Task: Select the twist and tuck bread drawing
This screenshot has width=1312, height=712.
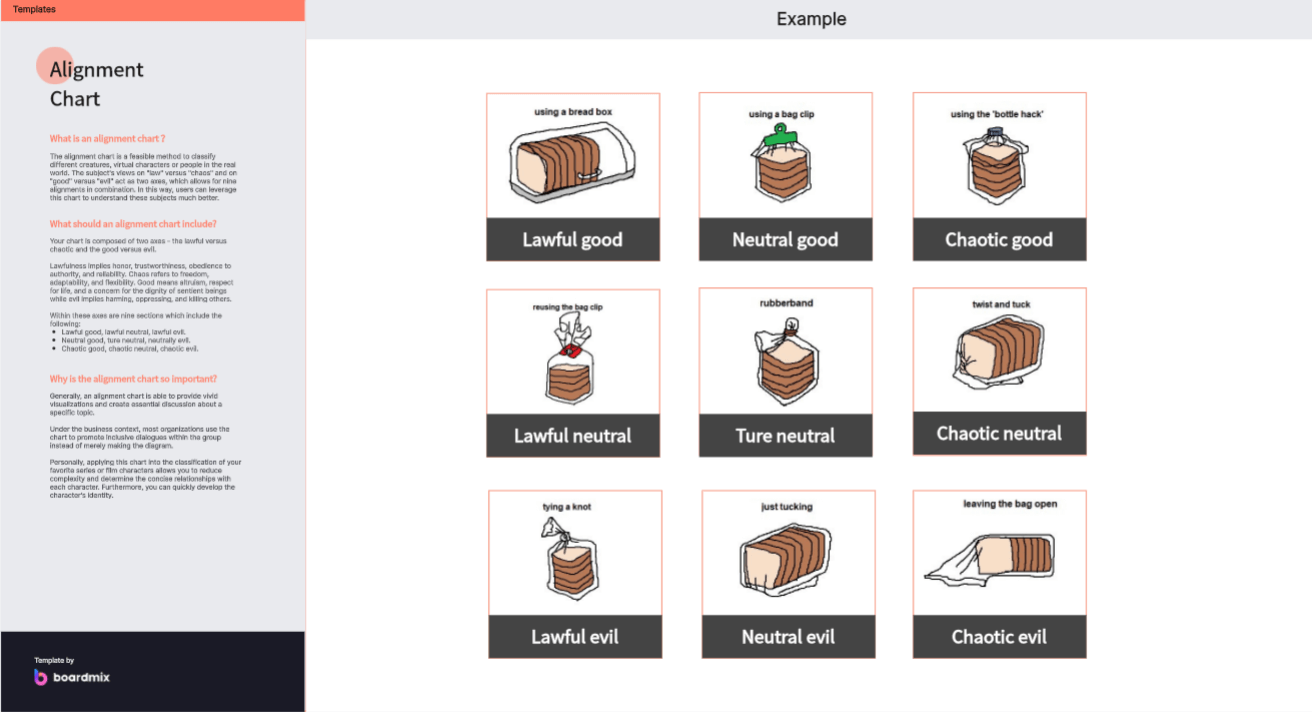Action: pos(999,352)
